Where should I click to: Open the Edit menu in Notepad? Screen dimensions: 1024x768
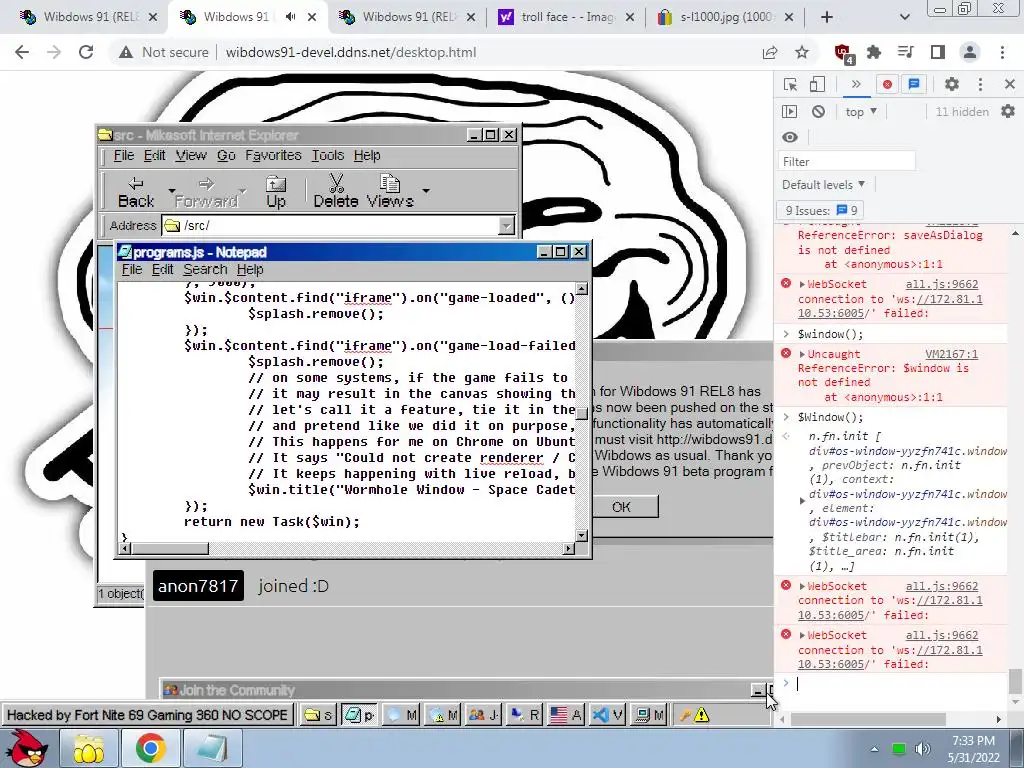click(x=162, y=270)
